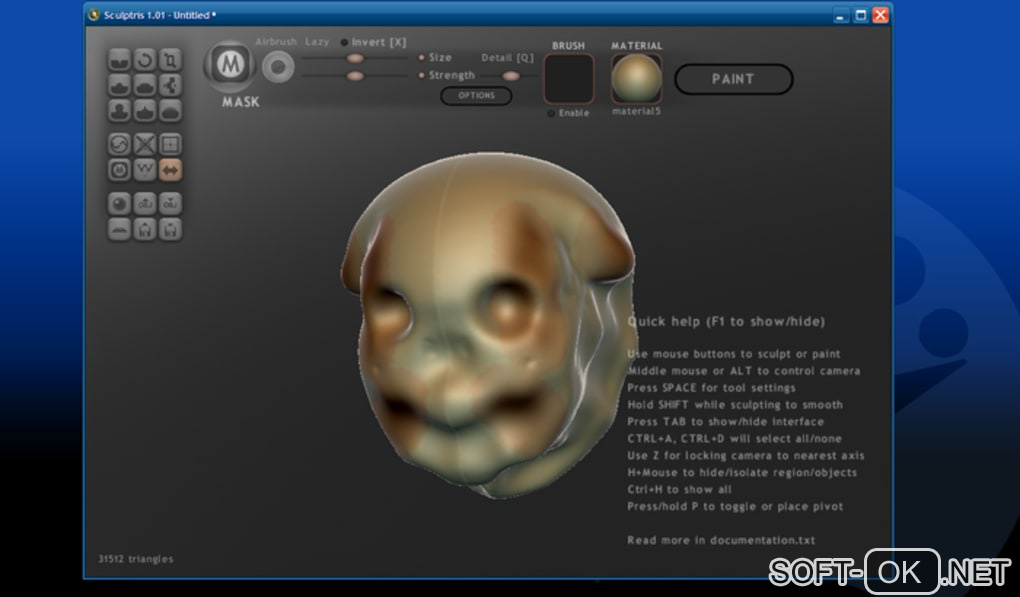Viewport: 1020px width, 597px height.
Task: Click the Save file icon
Action: [x=170, y=229]
